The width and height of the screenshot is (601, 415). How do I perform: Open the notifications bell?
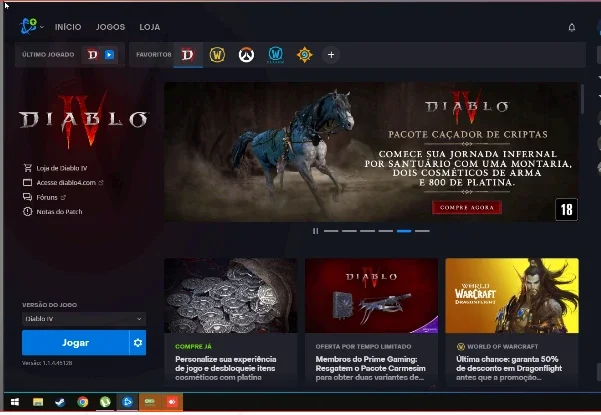tap(571, 28)
